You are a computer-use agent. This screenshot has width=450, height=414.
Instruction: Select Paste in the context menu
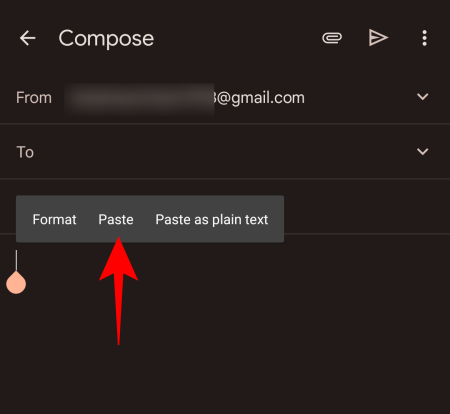116,219
